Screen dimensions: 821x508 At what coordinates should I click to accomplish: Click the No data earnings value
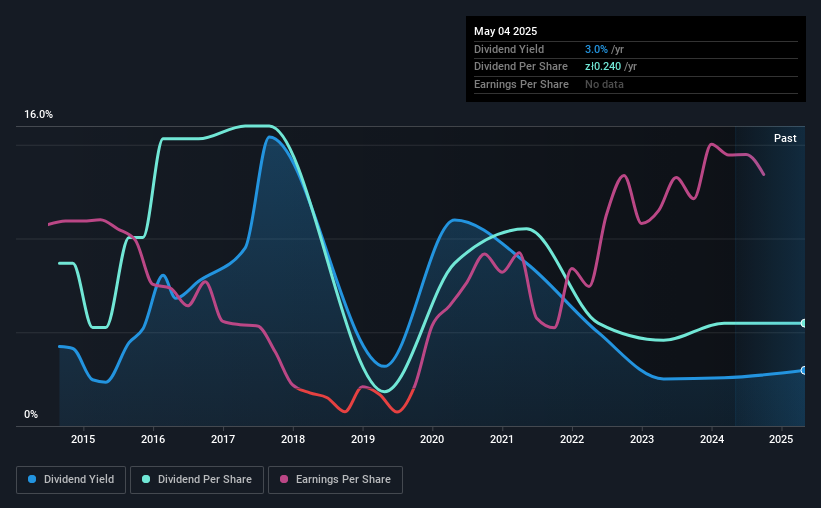coord(604,84)
